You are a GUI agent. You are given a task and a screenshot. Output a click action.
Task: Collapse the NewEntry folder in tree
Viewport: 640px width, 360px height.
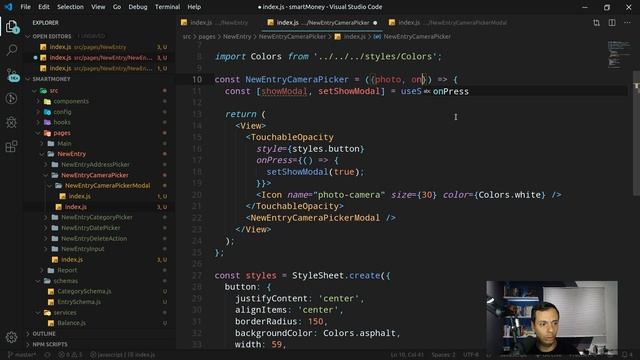(x=71, y=154)
